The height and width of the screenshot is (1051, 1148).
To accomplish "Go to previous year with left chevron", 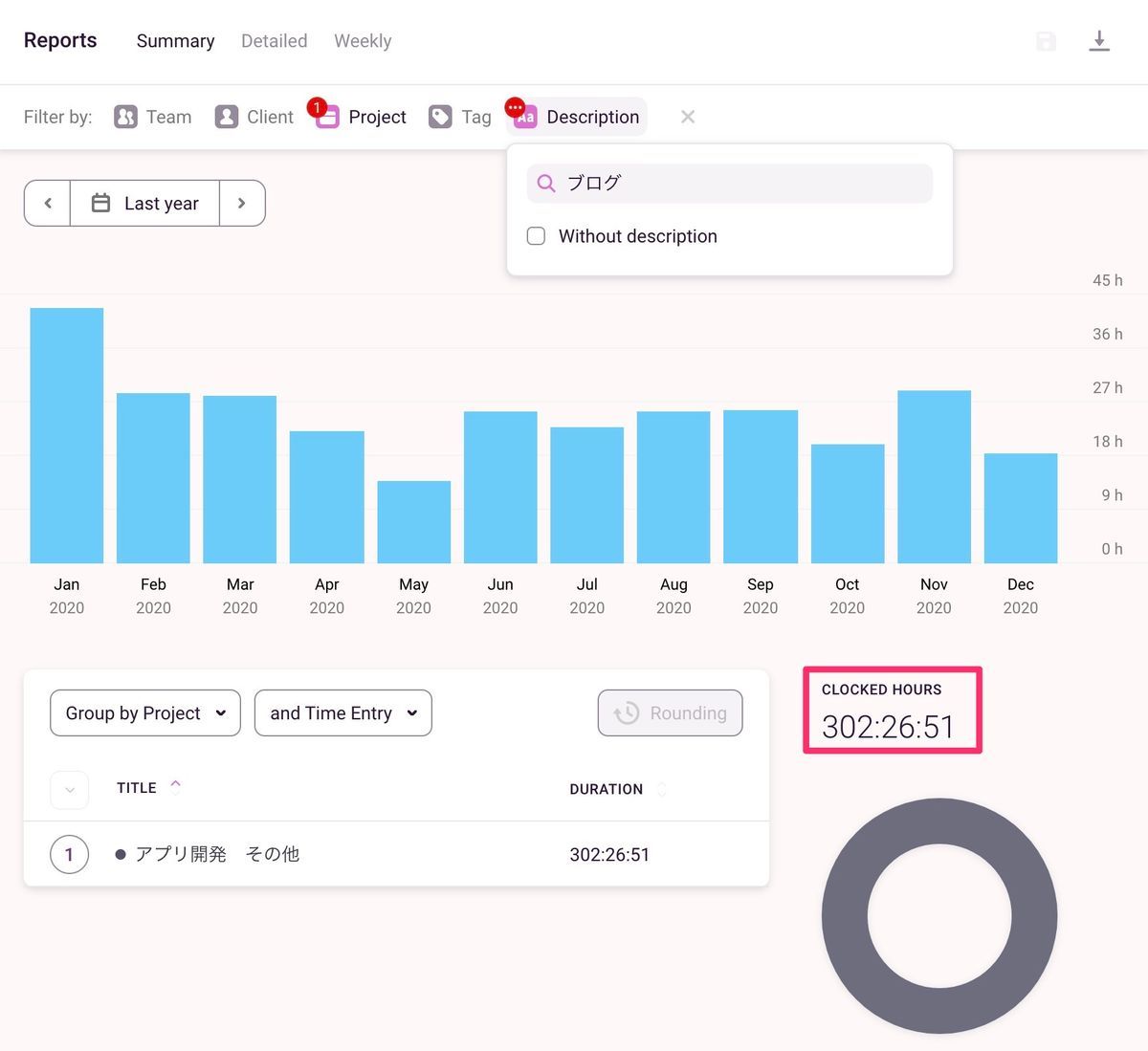I will (48, 203).
